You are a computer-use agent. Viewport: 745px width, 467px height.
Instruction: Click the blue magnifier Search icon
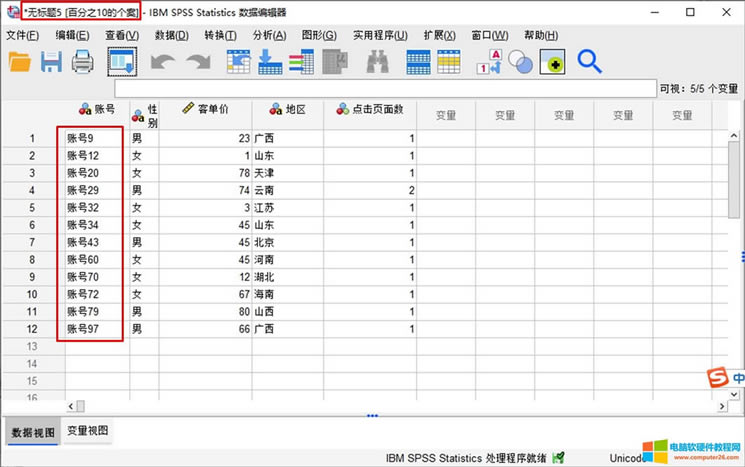589,62
